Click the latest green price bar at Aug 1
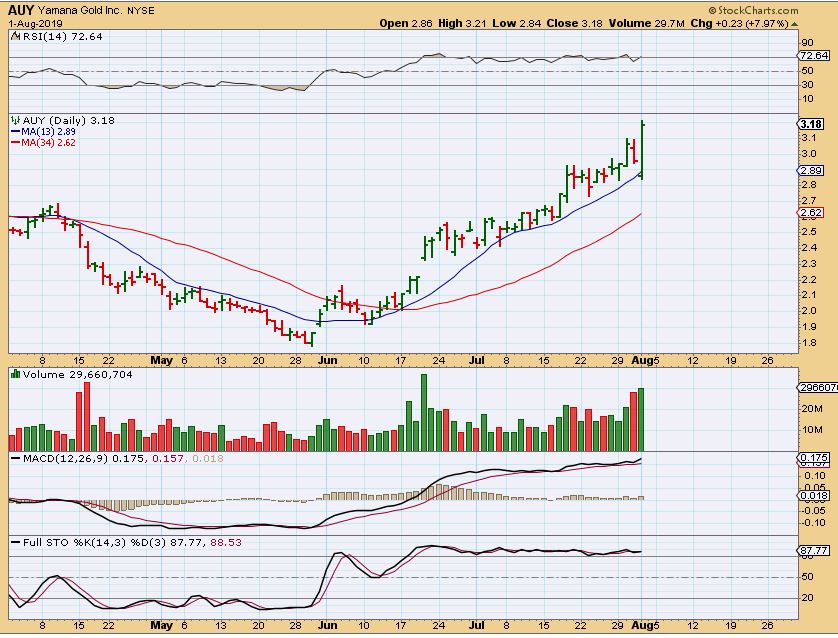 (641, 150)
